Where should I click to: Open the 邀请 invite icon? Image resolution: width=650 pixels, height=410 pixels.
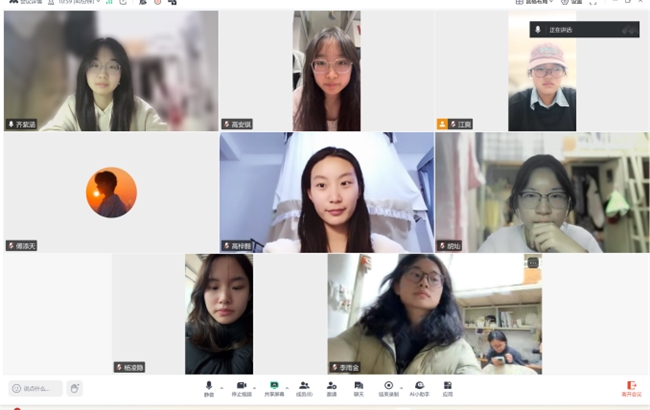click(x=331, y=387)
